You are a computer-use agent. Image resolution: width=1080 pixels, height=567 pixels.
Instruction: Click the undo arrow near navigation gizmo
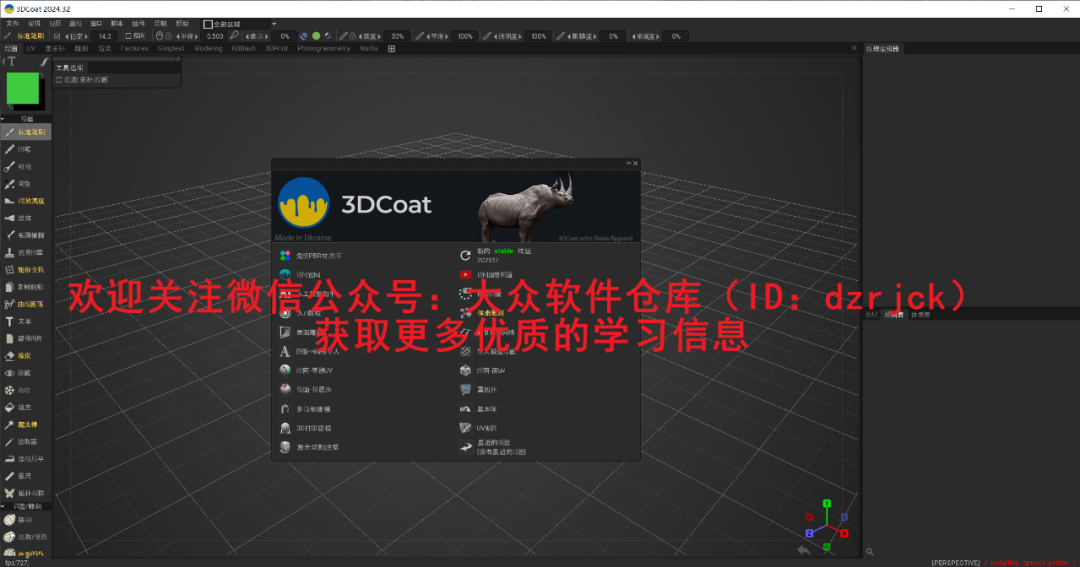click(804, 550)
